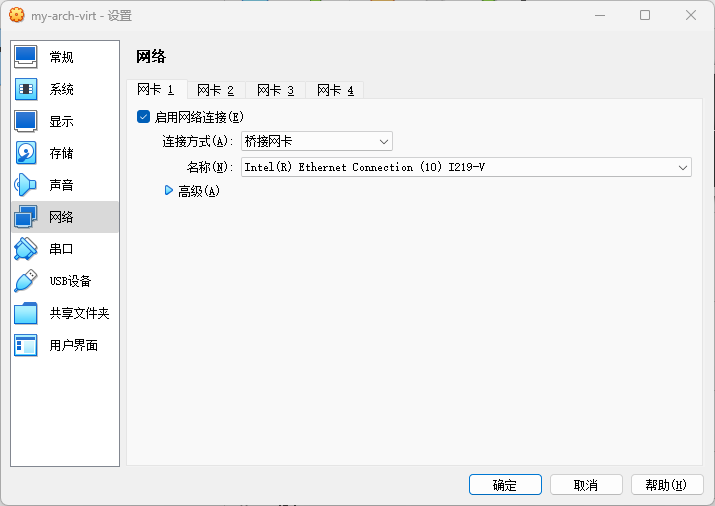
Task: Open the 连接方式 dropdown showing 桥接网卡
Action: tap(316, 142)
